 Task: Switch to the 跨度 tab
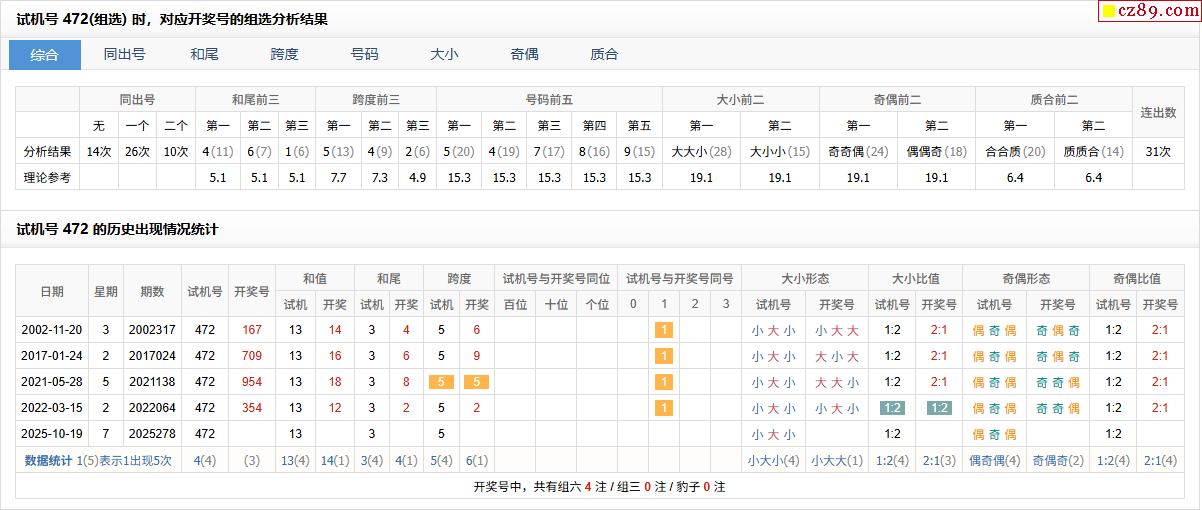(285, 55)
